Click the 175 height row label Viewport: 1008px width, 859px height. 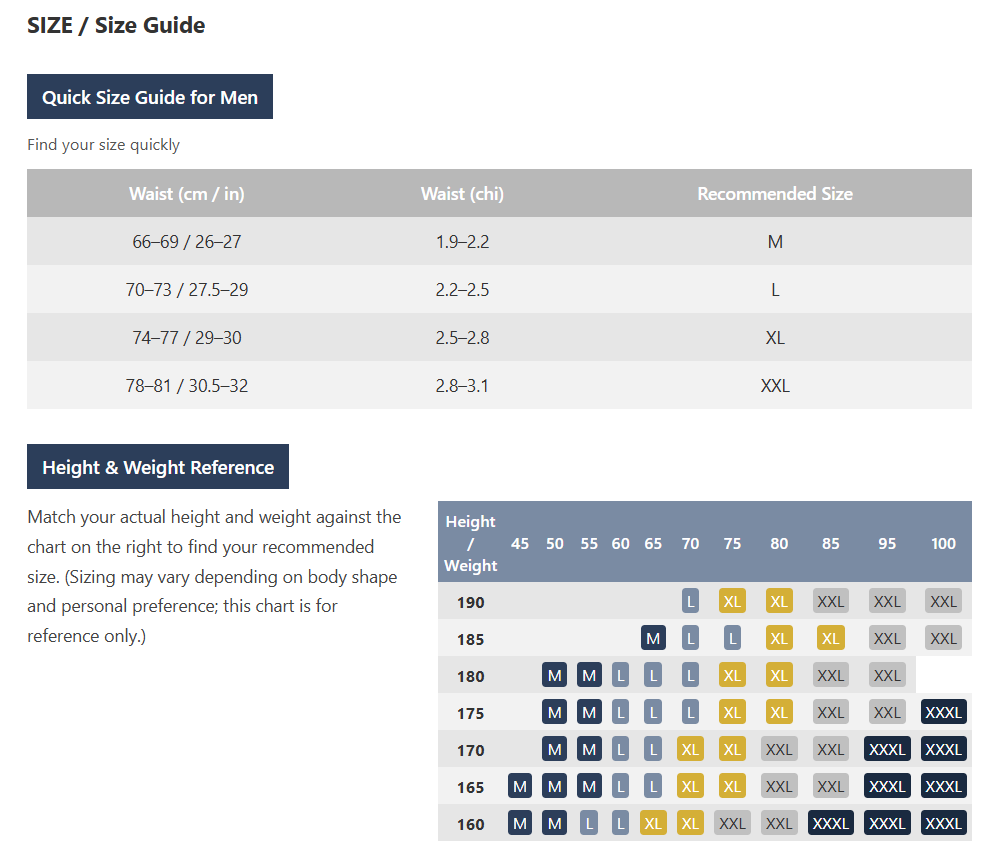click(471, 713)
